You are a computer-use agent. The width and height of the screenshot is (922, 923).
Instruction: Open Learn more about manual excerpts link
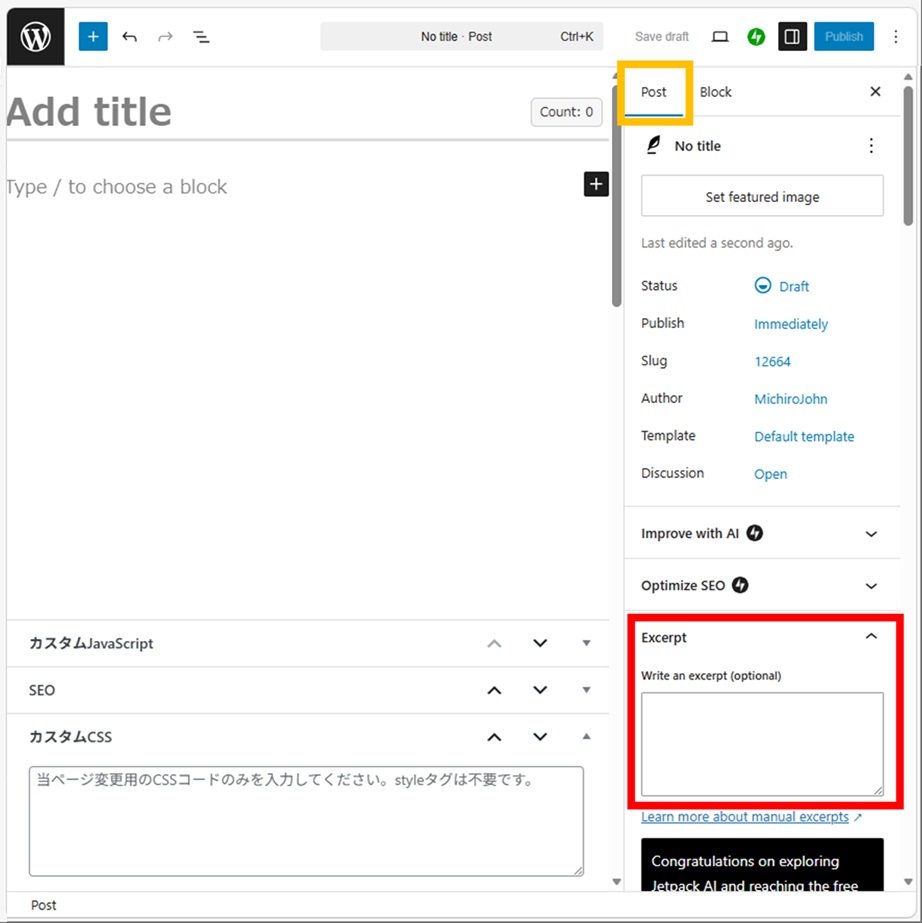click(x=745, y=817)
